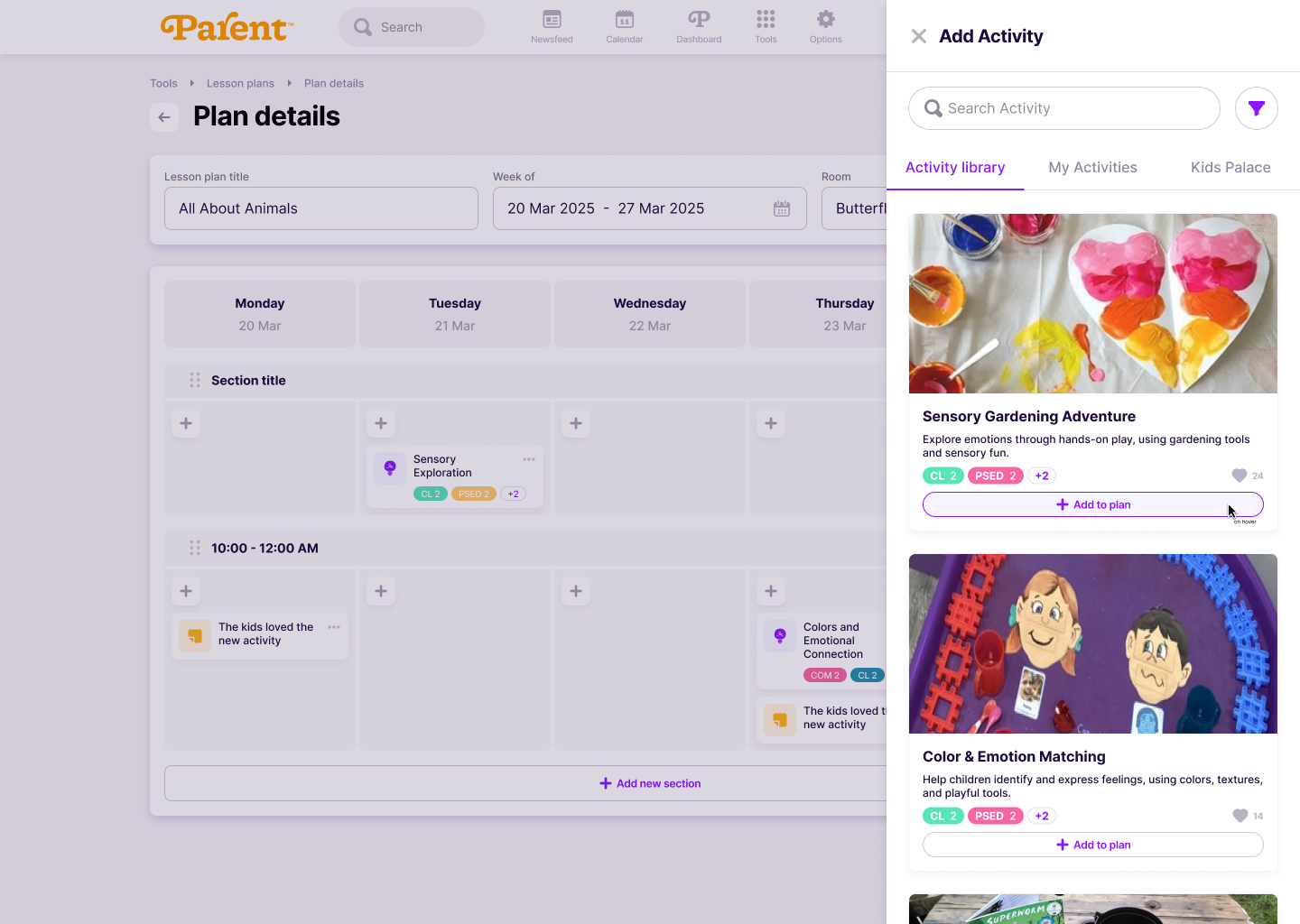Add Color & Emotion Matching to plan

click(x=1092, y=845)
